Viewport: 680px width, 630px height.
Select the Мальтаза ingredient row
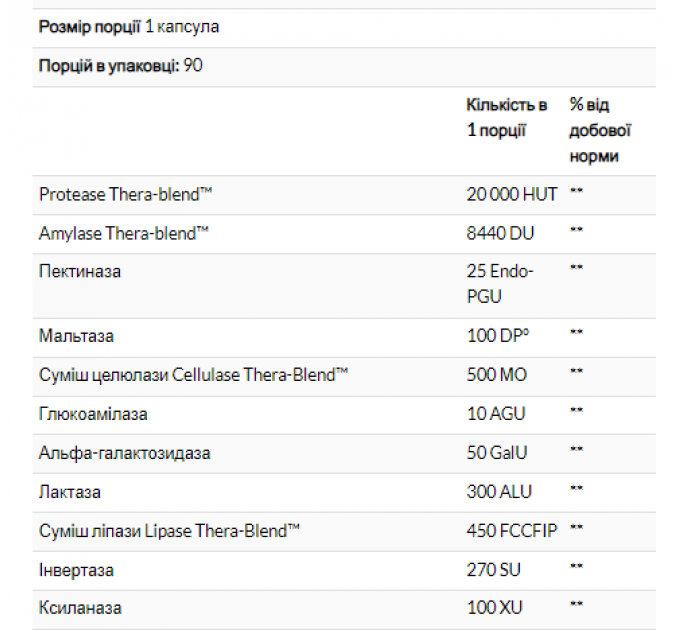click(344, 338)
